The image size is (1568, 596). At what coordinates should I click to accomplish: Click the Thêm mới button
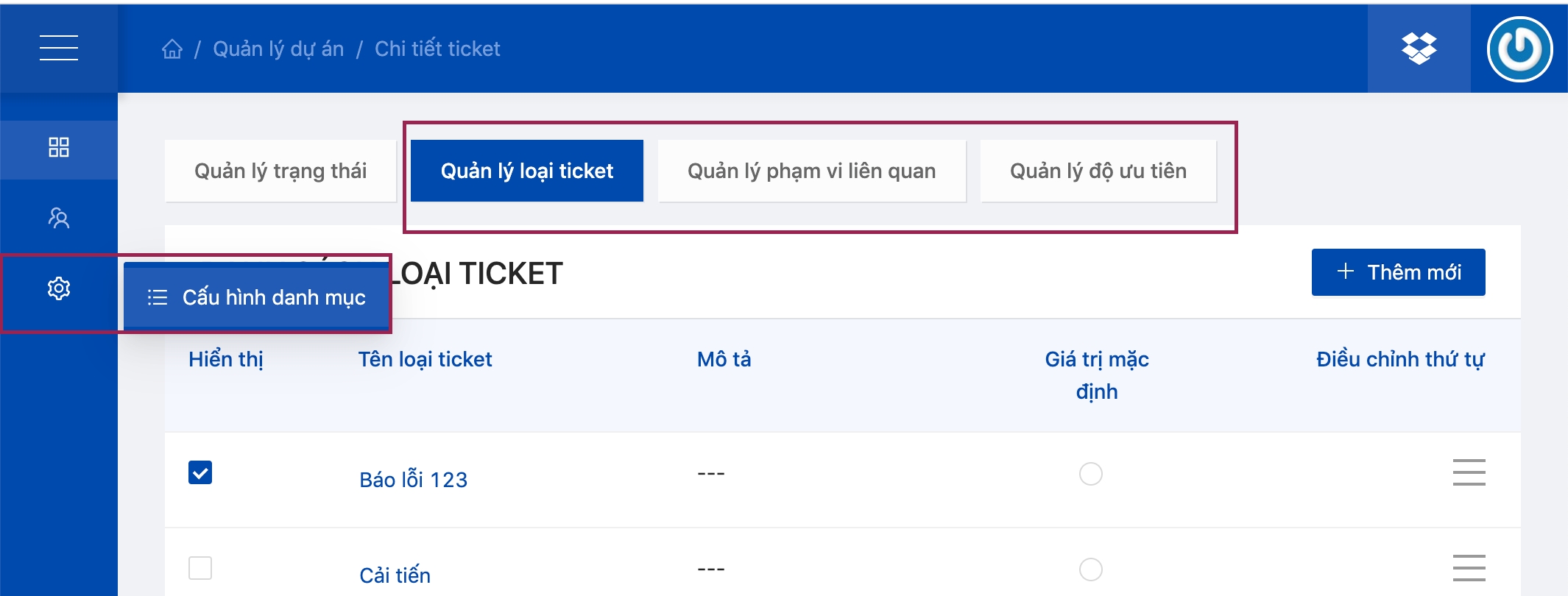1398,272
